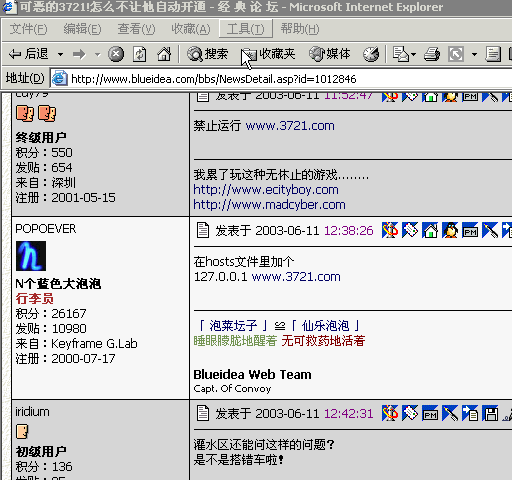
Task: Visit POPOEVER's homepage via house icon
Action: click(430, 230)
